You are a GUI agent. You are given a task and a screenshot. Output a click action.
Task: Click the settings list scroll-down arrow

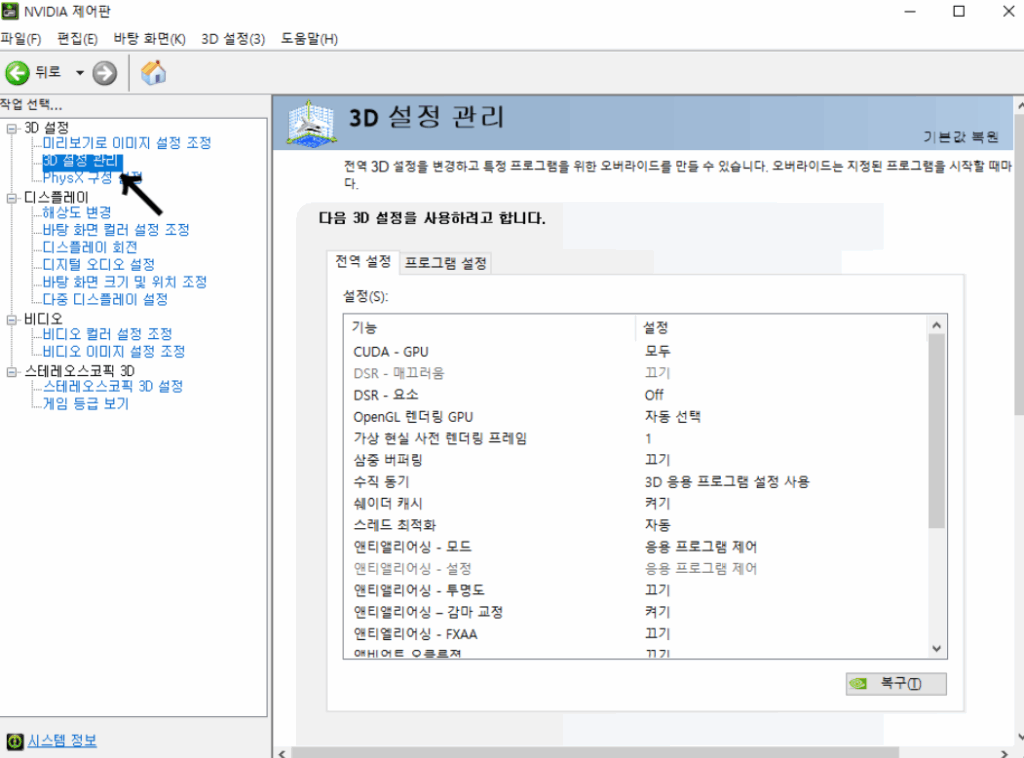(936, 648)
